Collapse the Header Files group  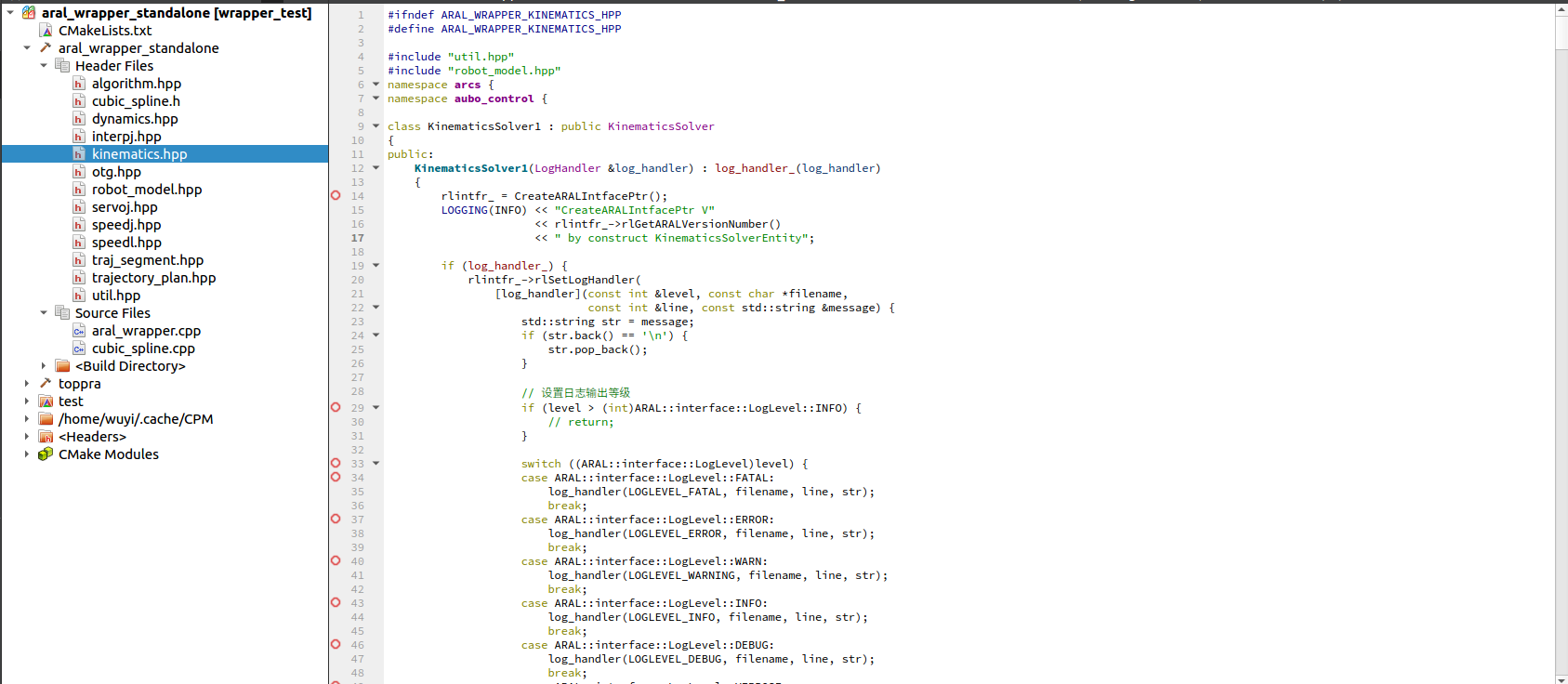(44, 66)
